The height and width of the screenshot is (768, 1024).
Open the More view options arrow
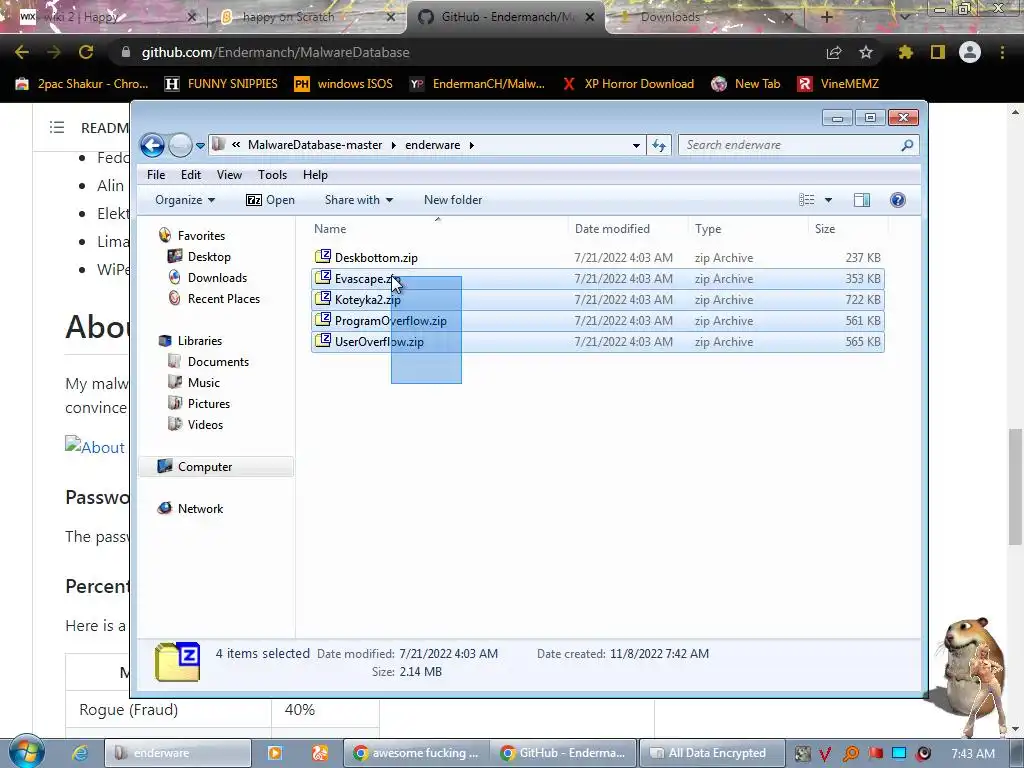(828, 200)
